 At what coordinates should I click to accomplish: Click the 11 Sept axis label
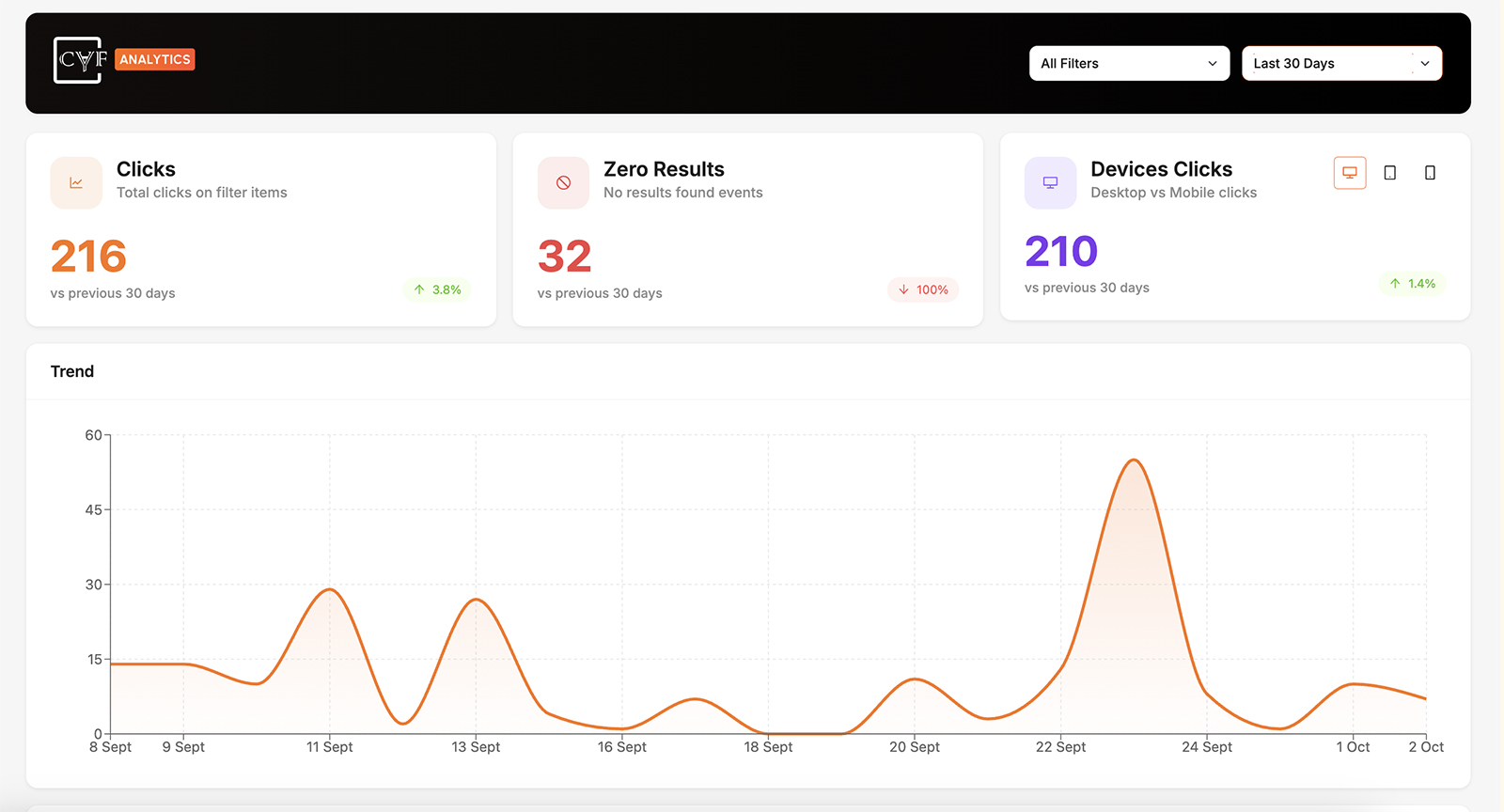click(x=330, y=747)
